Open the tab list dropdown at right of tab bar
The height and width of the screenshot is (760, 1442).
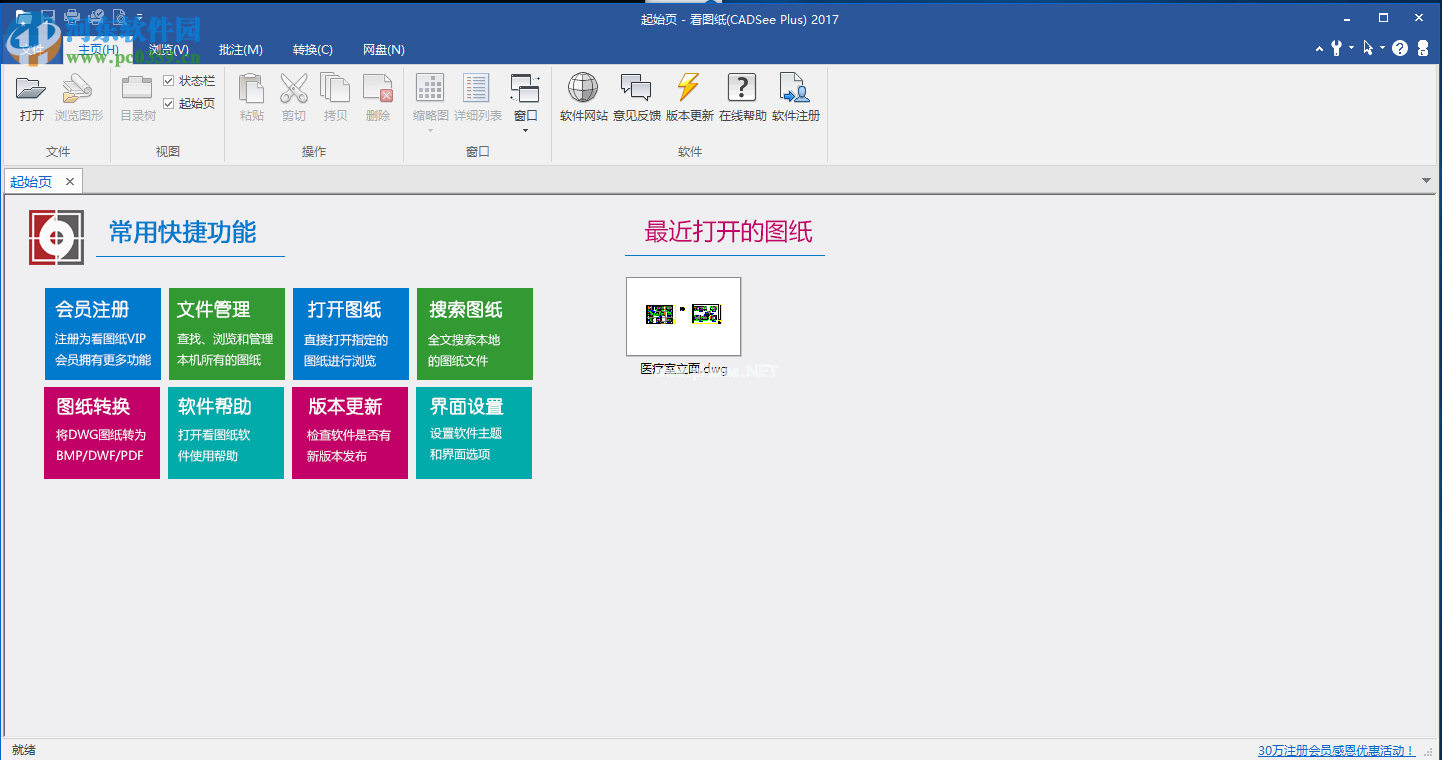[1427, 181]
